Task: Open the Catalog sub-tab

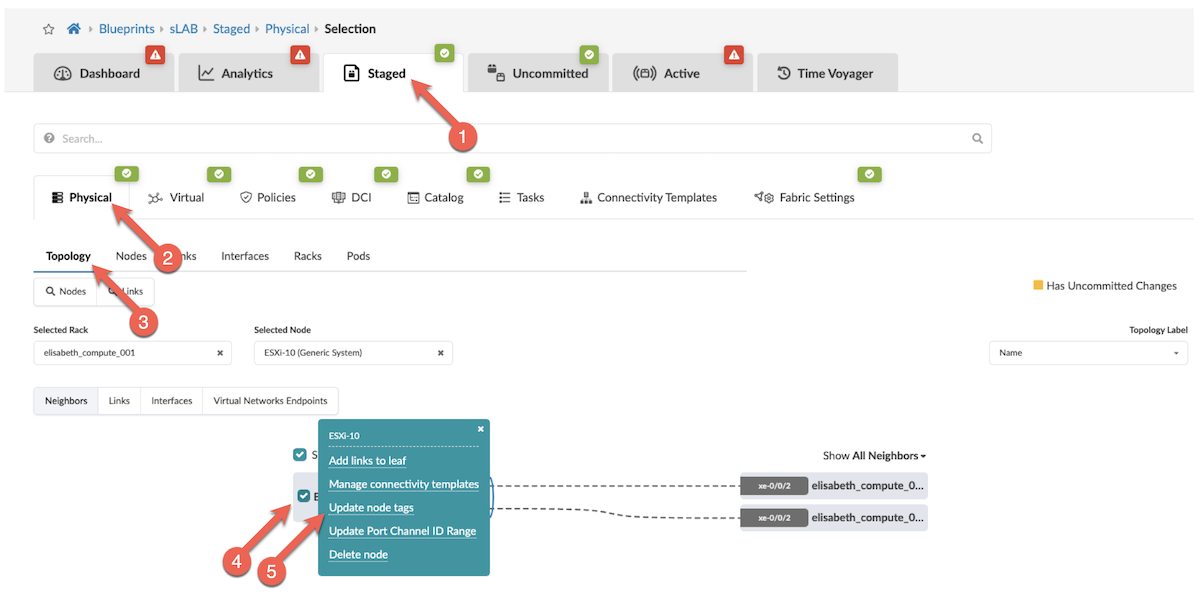Action: 436,197
